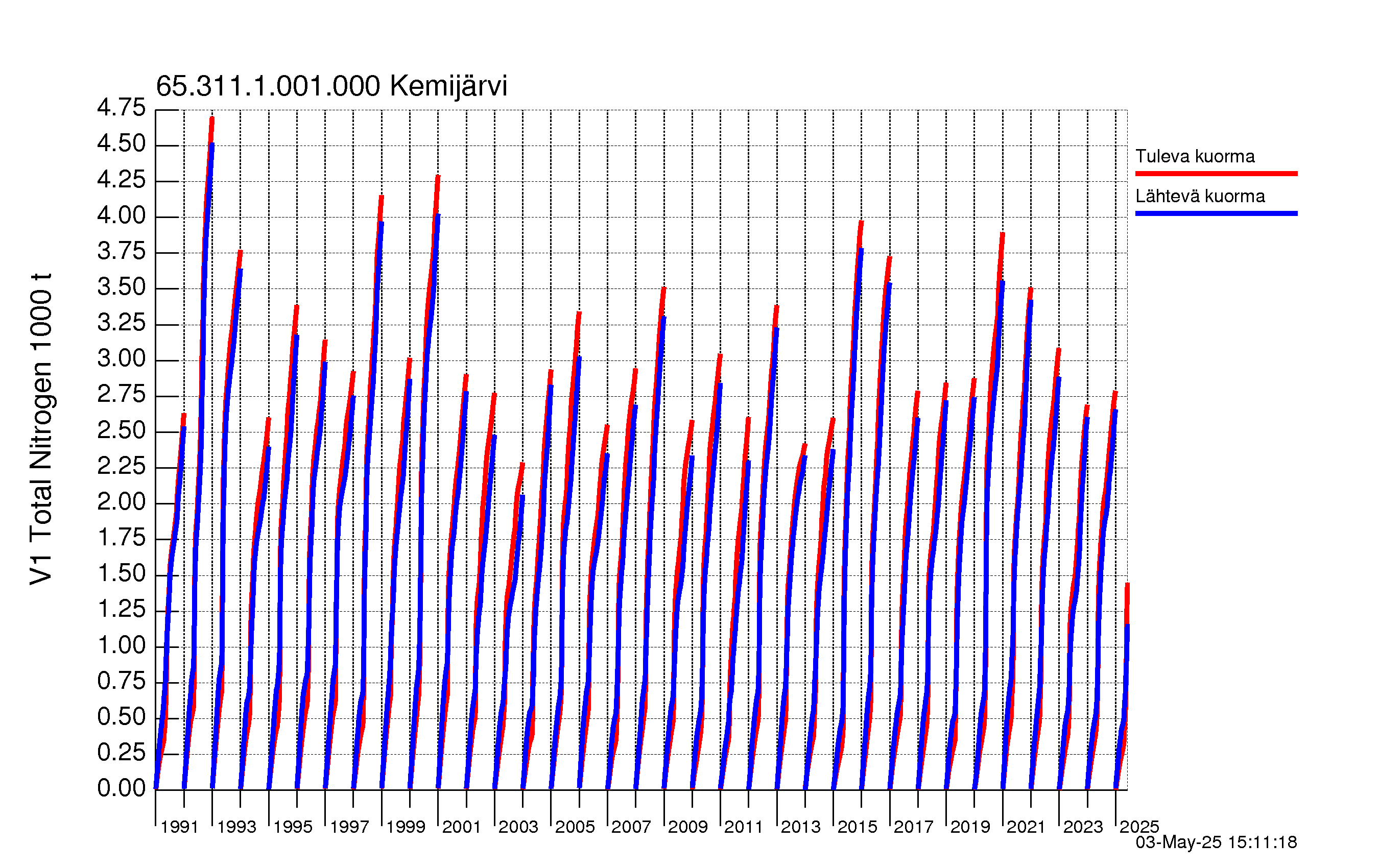This screenshot has height=868, width=1379.
Task: Click the x-axis year label 1995
Action: (293, 827)
